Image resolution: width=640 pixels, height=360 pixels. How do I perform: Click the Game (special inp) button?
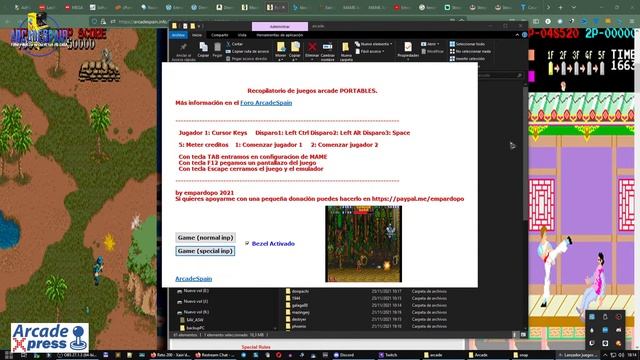(205, 251)
